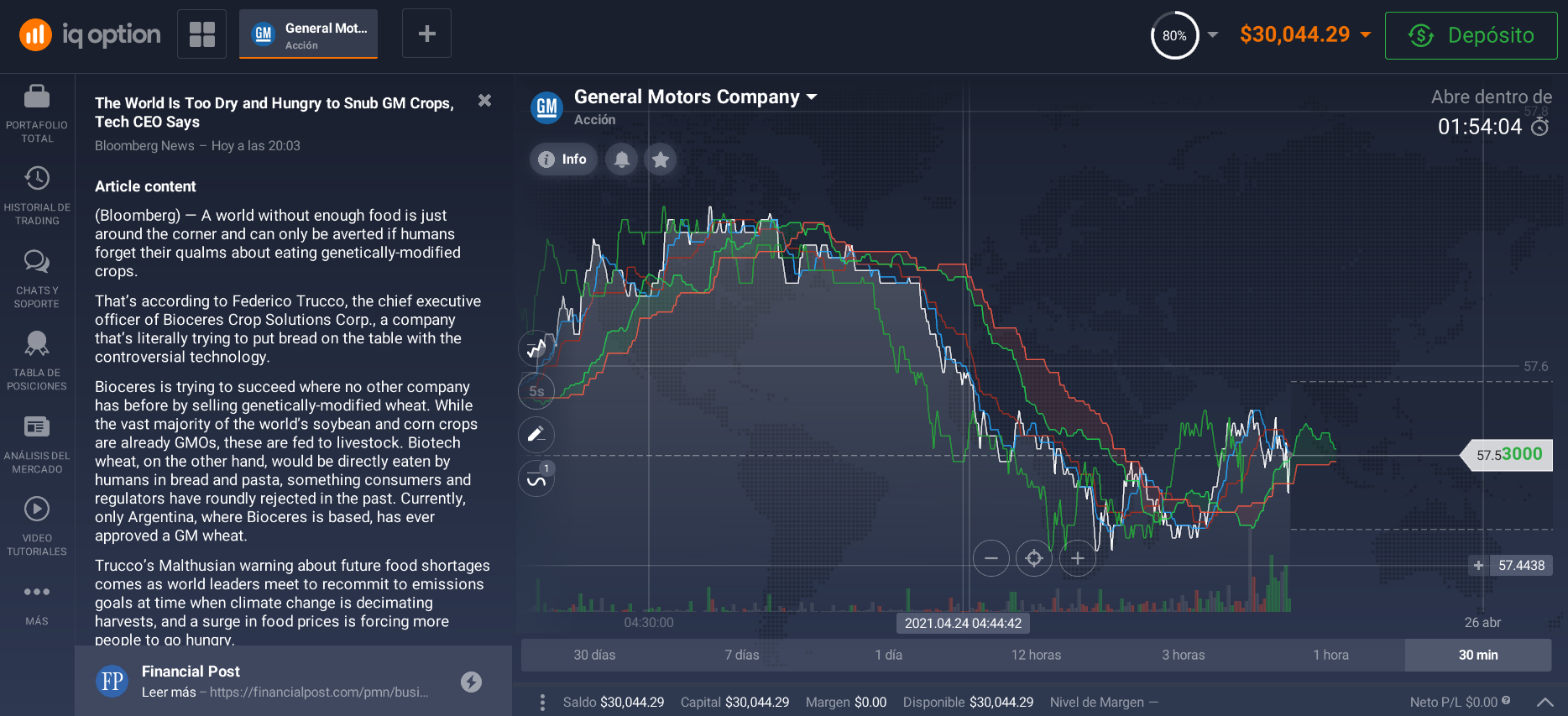Click the Depósito button

pyautogui.click(x=1471, y=35)
